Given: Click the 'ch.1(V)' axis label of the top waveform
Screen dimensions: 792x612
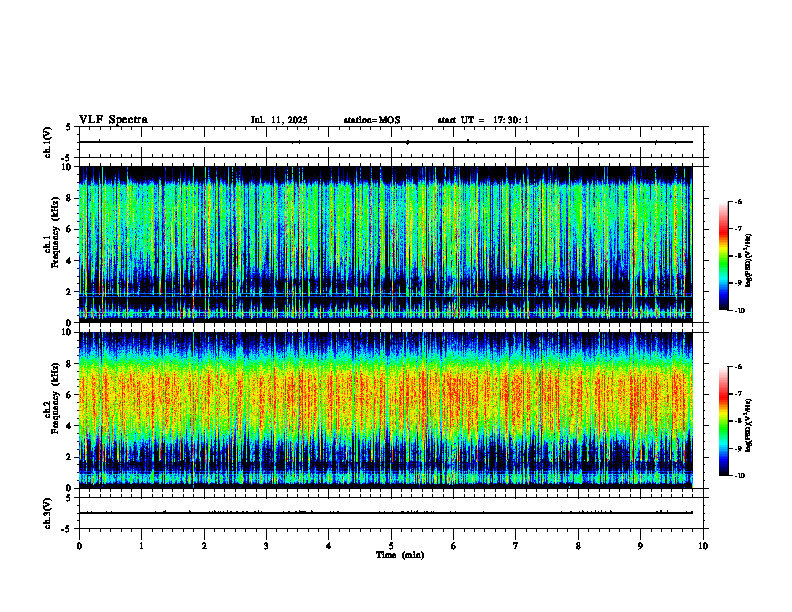Looking at the screenshot, I should (x=48, y=142).
